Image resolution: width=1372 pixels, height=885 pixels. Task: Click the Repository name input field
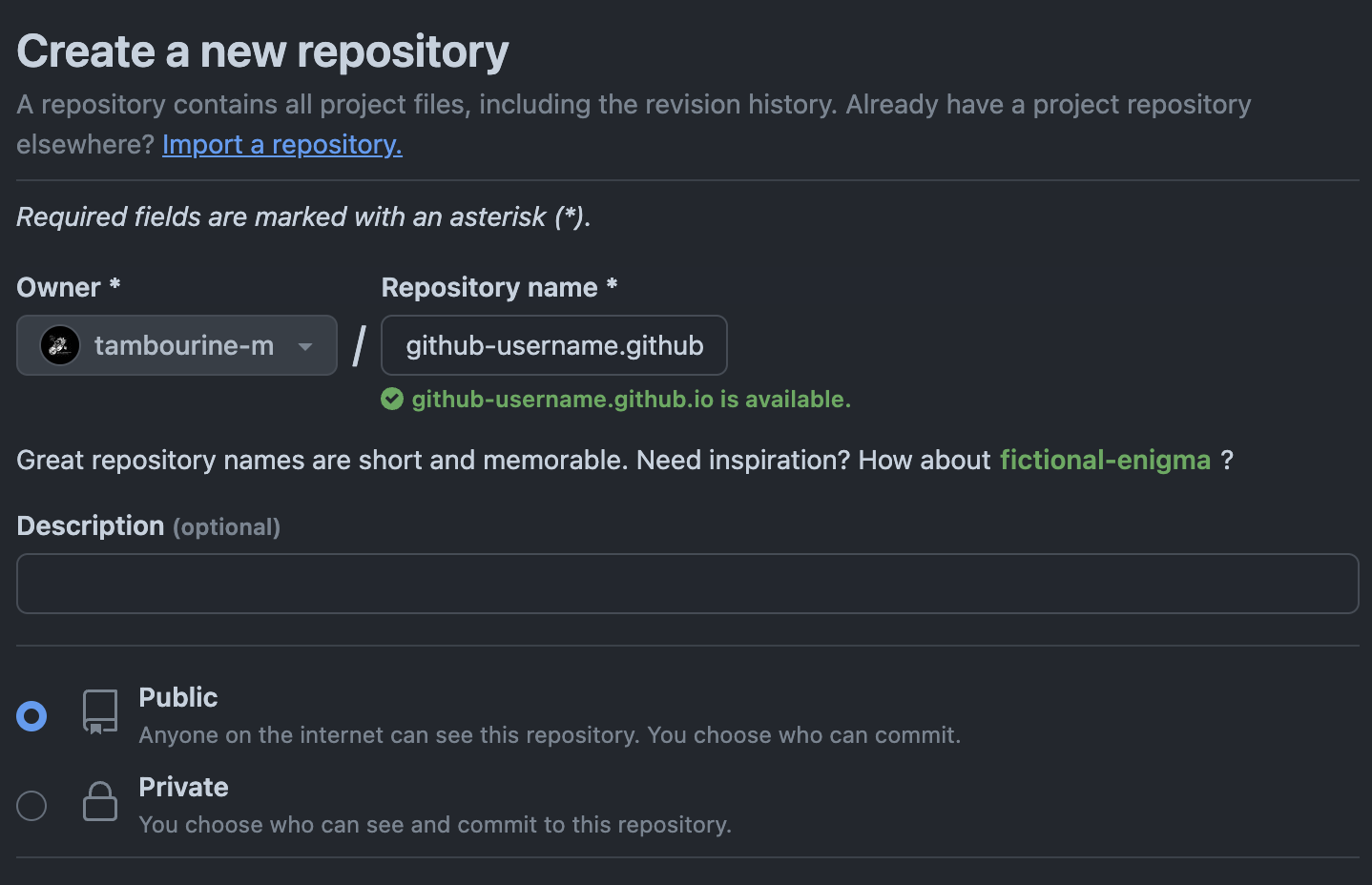[x=553, y=345]
